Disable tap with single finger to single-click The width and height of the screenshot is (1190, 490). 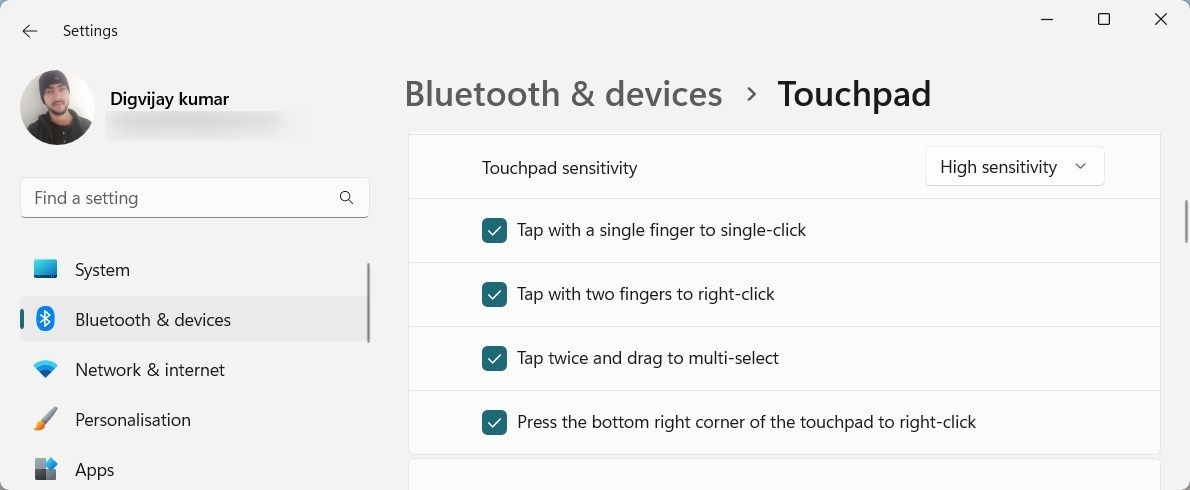point(494,231)
